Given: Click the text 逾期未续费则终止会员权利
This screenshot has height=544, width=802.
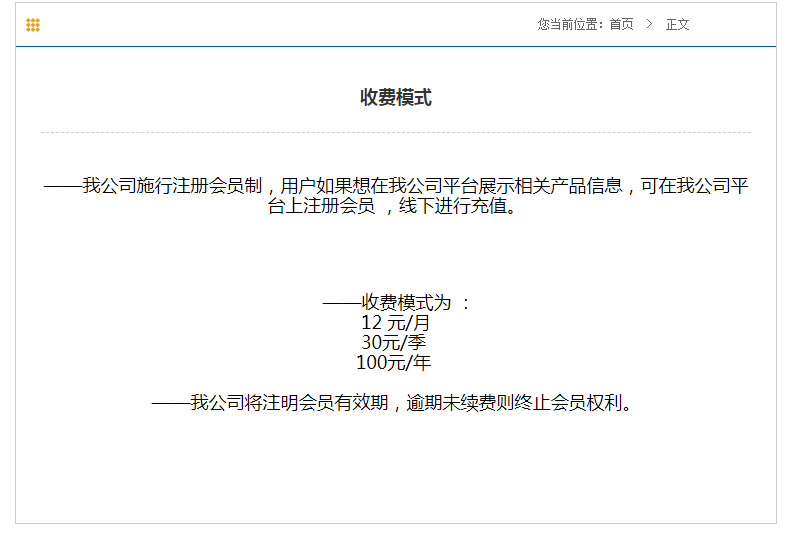Looking at the screenshot, I should (x=520, y=403).
